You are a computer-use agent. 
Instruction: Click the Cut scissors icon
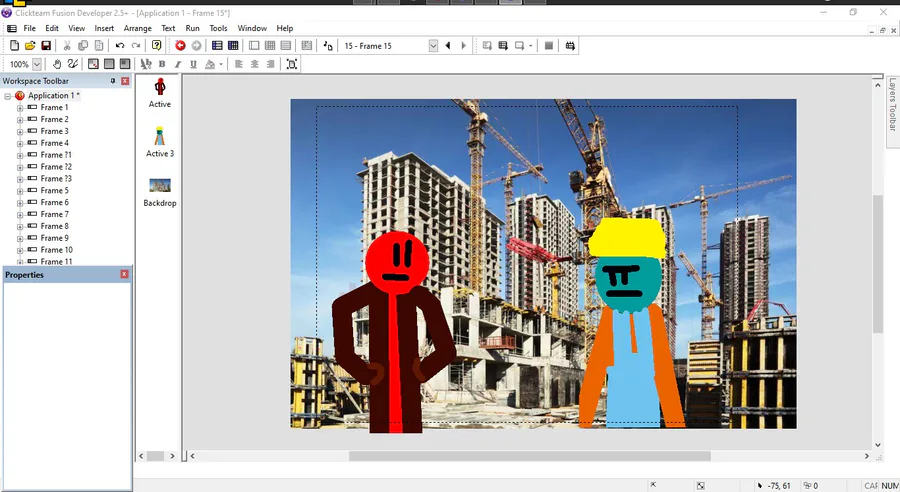tap(67, 45)
